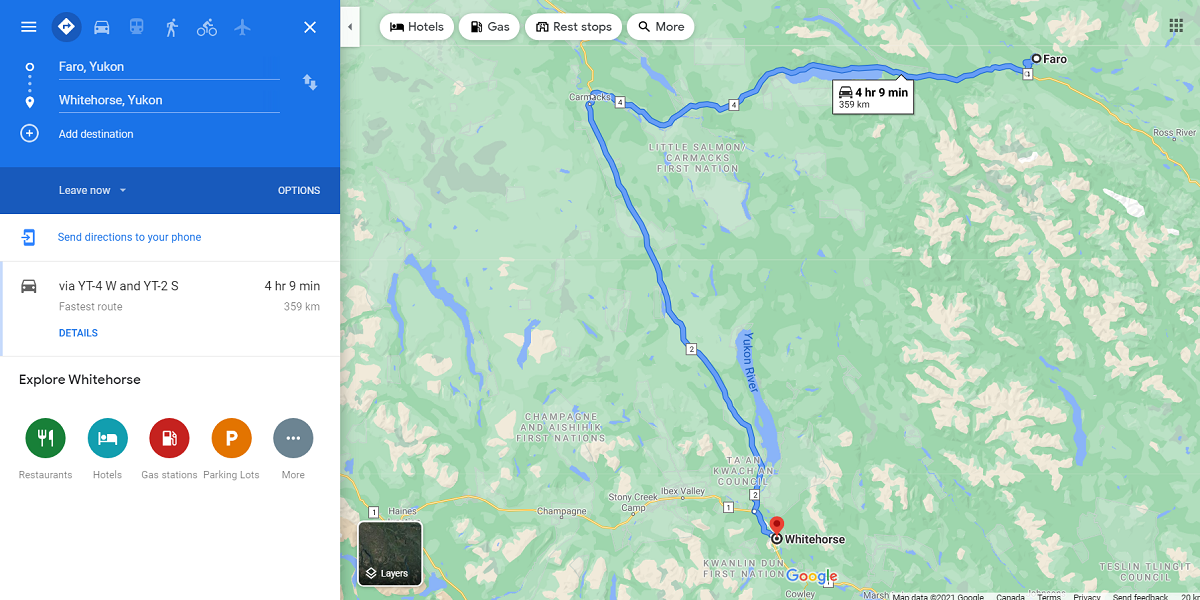
Task: Select cycling travel mode
Action: click(x=207, y=27)
